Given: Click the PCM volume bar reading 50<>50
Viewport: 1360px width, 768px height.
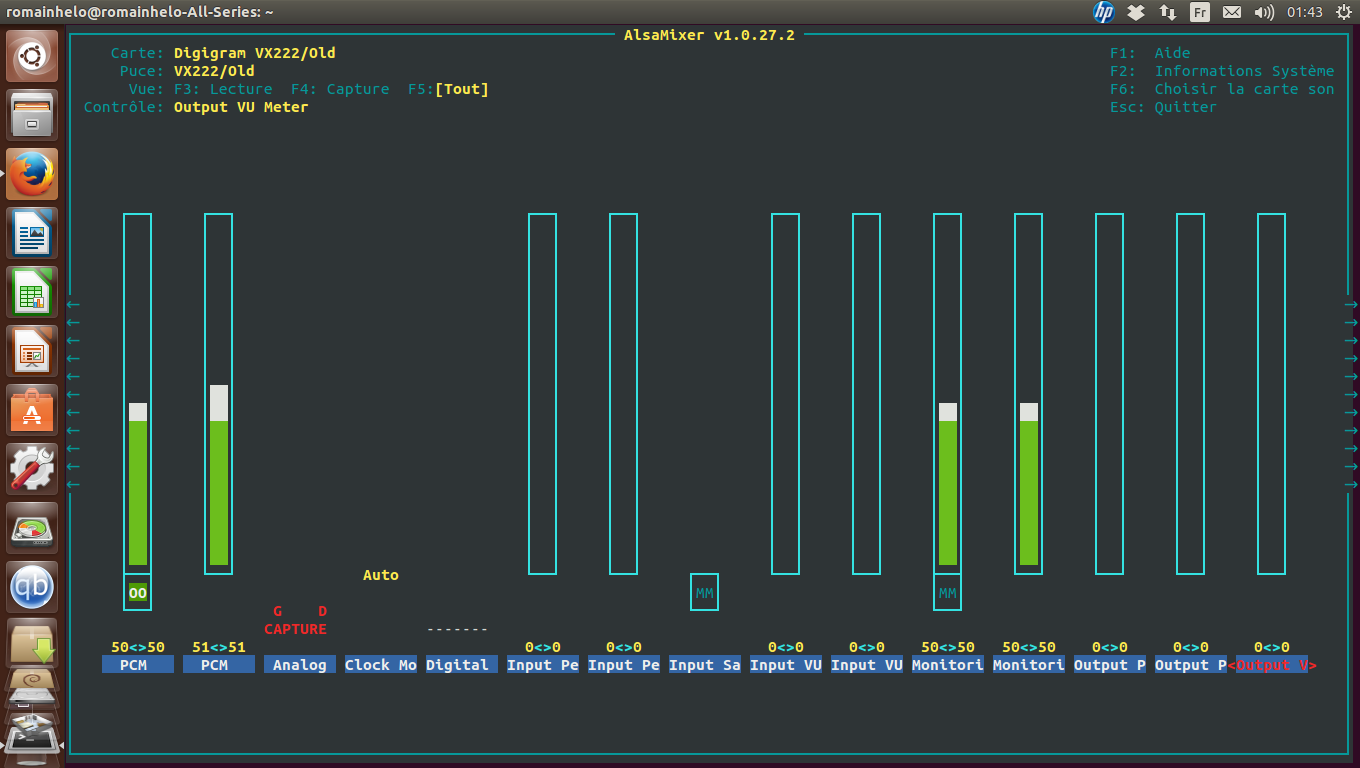Looking at the screenshot, I should click(x=138, y=394).
